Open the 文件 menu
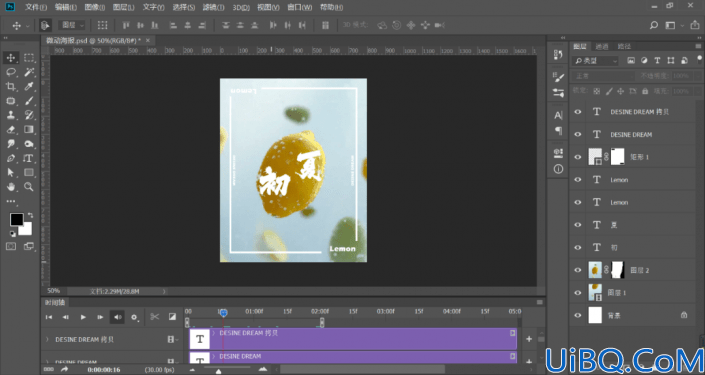This screenshot has width=705, height=375. click(x=36, y=7)
